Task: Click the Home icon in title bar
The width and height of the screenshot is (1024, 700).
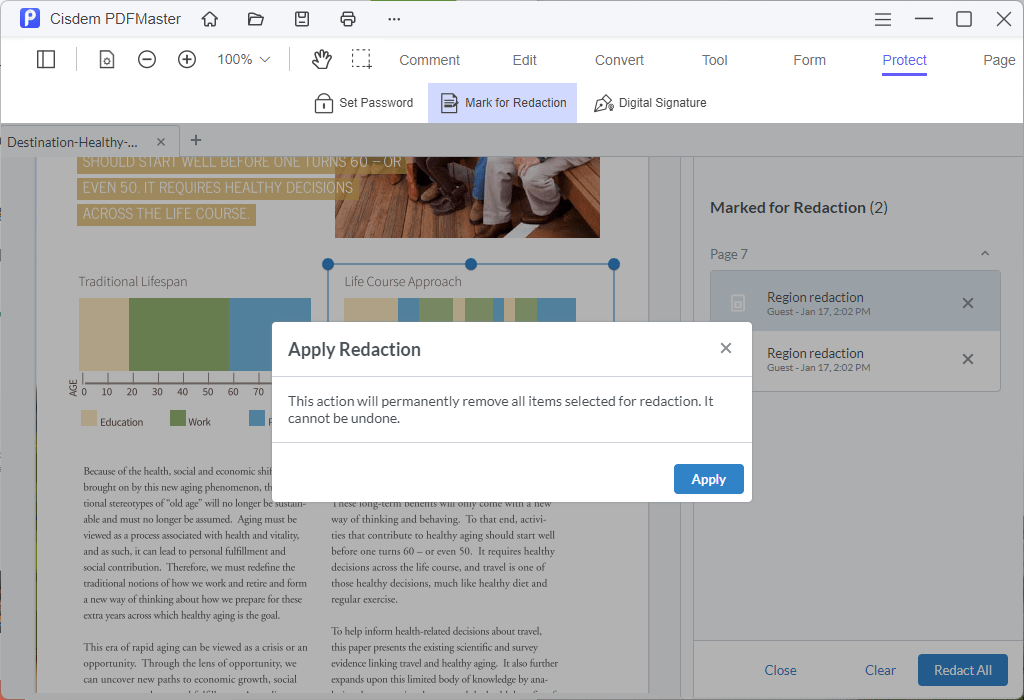Action: click(210, 19)
